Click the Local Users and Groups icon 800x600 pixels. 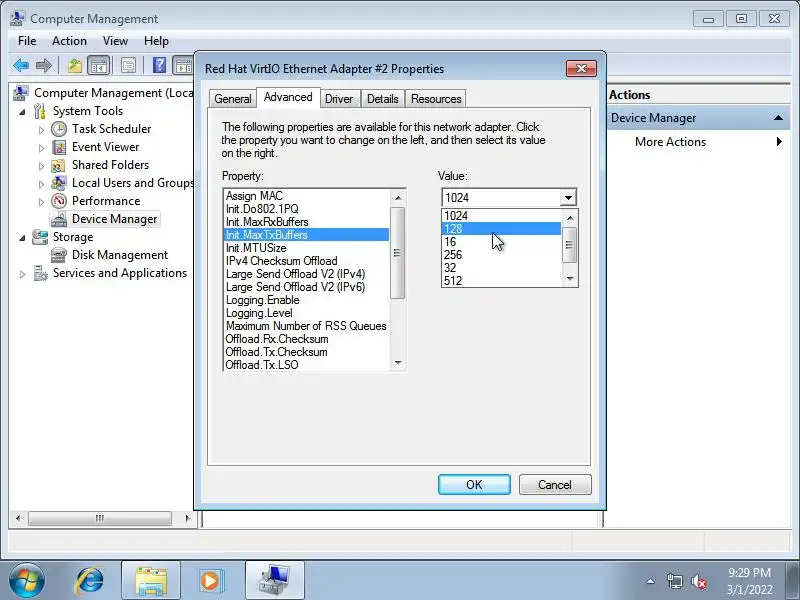click(x=59, y=183)
